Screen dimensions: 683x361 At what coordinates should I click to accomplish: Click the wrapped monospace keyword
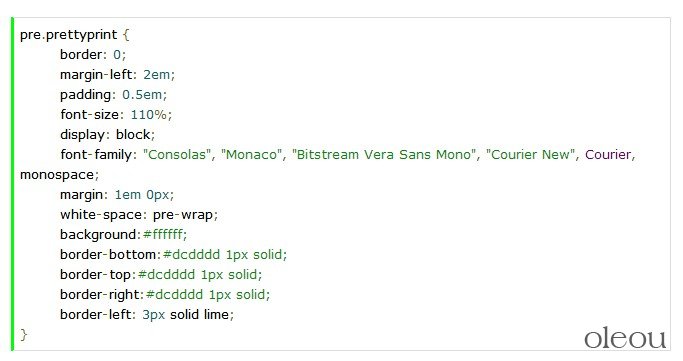[57, 175]
